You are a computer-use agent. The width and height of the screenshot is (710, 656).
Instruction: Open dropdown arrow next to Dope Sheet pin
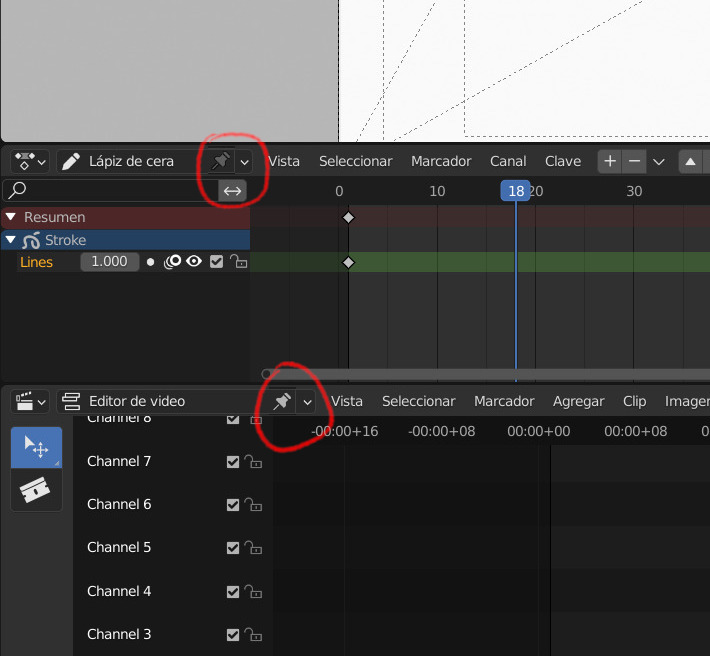tap(245, 162)
